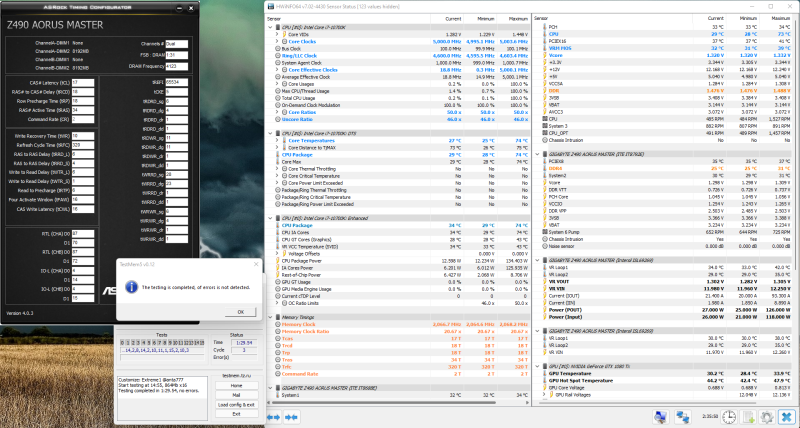This screenshot has height=428, width=800.
Task: Click the Mail button in TestMem5
Action: pyautogui.click(x=236, y=395)
